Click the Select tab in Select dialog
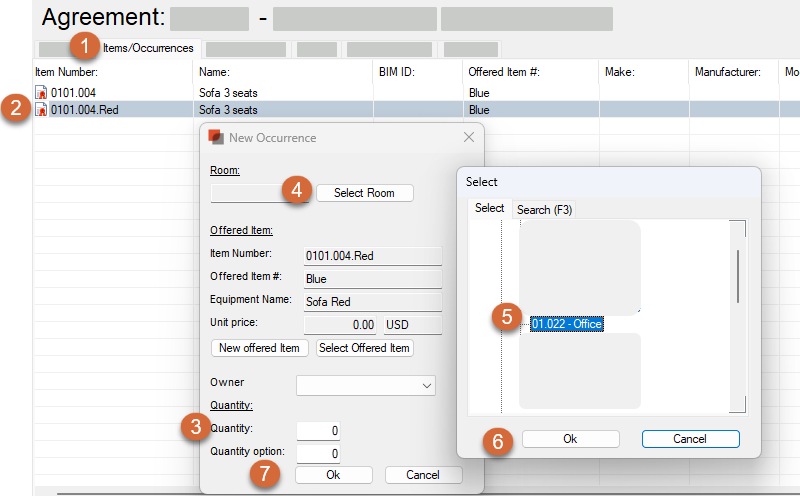 tap(489, 208)
